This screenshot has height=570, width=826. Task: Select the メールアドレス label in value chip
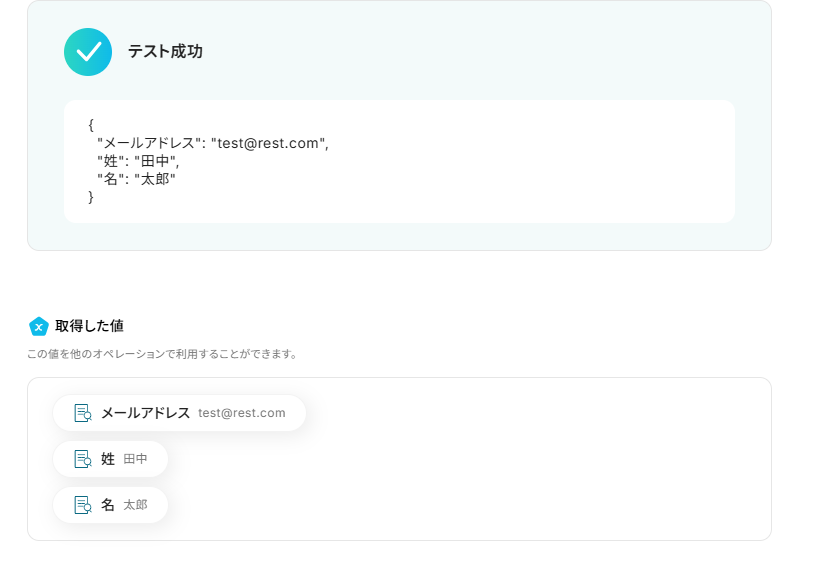(x=145, y=413)
